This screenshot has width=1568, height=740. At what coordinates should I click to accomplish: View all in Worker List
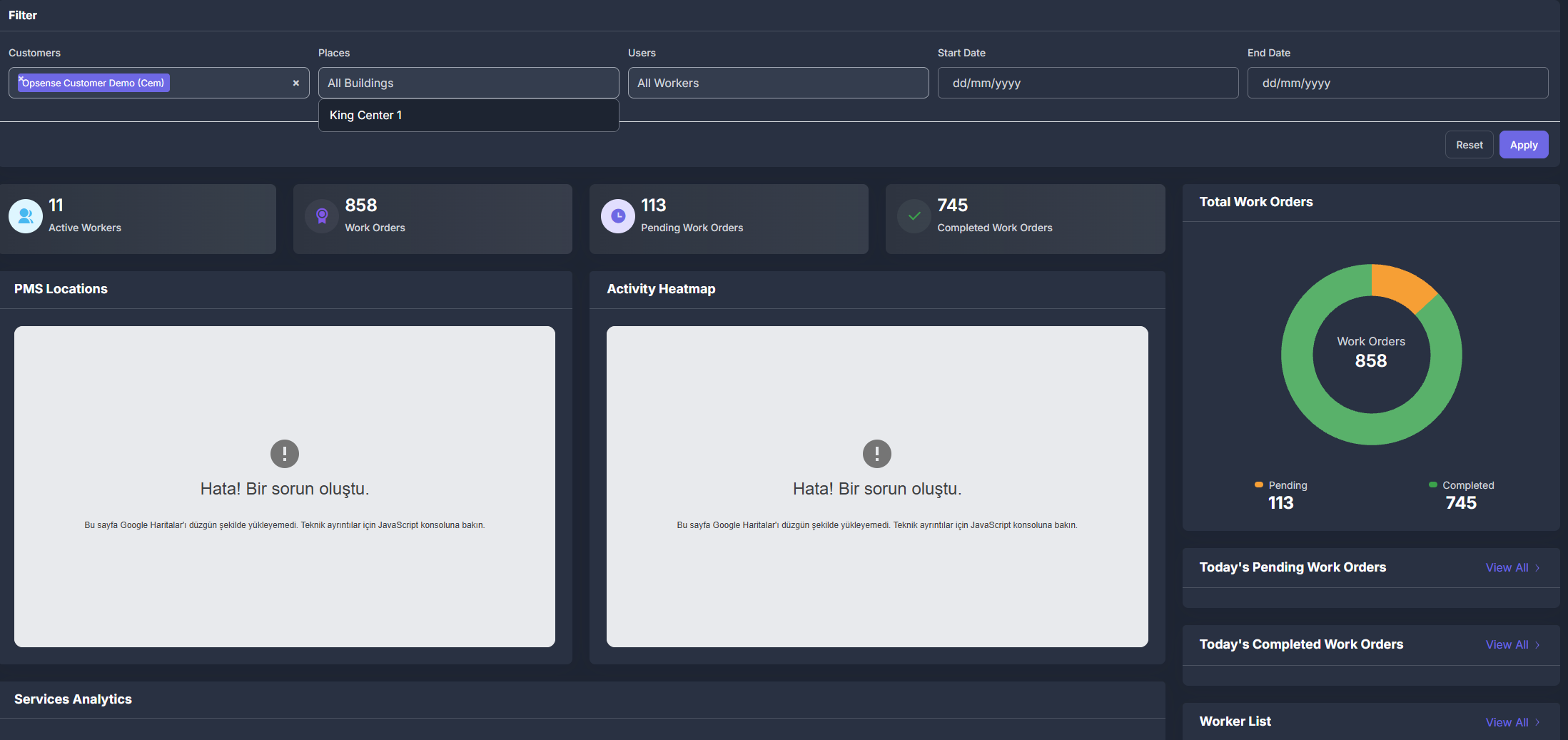tap(1513, 722)
